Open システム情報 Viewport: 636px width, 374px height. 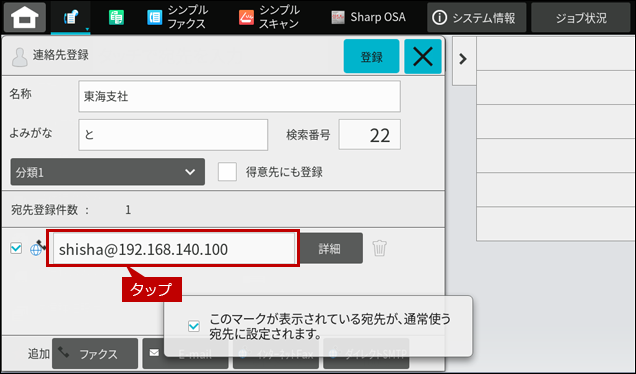point(477,17)
